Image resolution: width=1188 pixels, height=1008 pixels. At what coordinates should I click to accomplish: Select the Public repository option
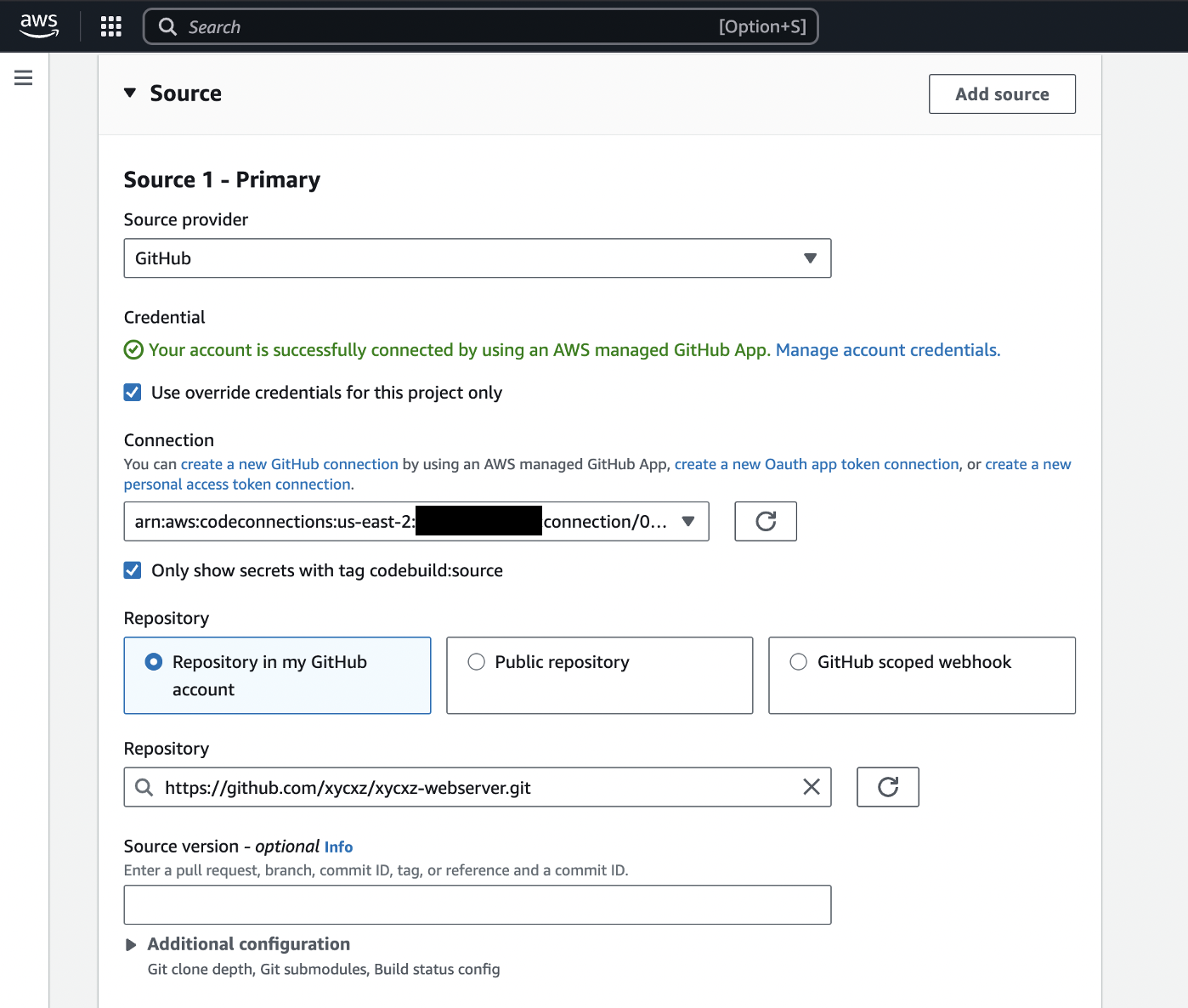click(477, 662)
